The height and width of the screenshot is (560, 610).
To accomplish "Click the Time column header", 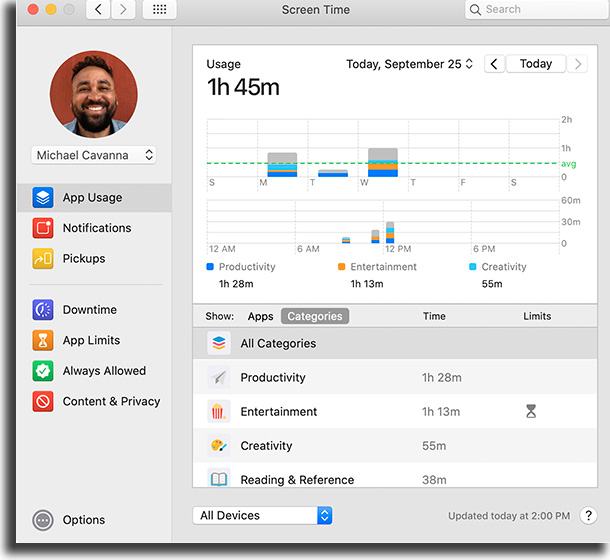I will click(434, 316).
